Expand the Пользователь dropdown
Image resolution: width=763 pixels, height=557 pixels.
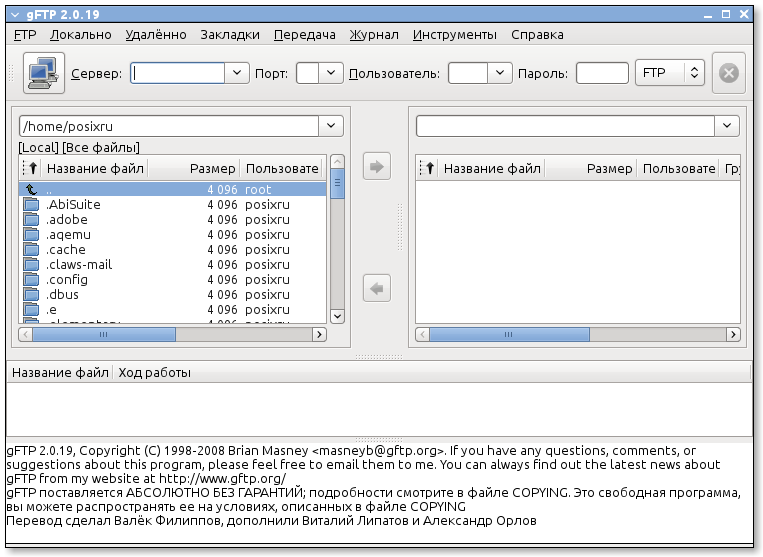500,73
